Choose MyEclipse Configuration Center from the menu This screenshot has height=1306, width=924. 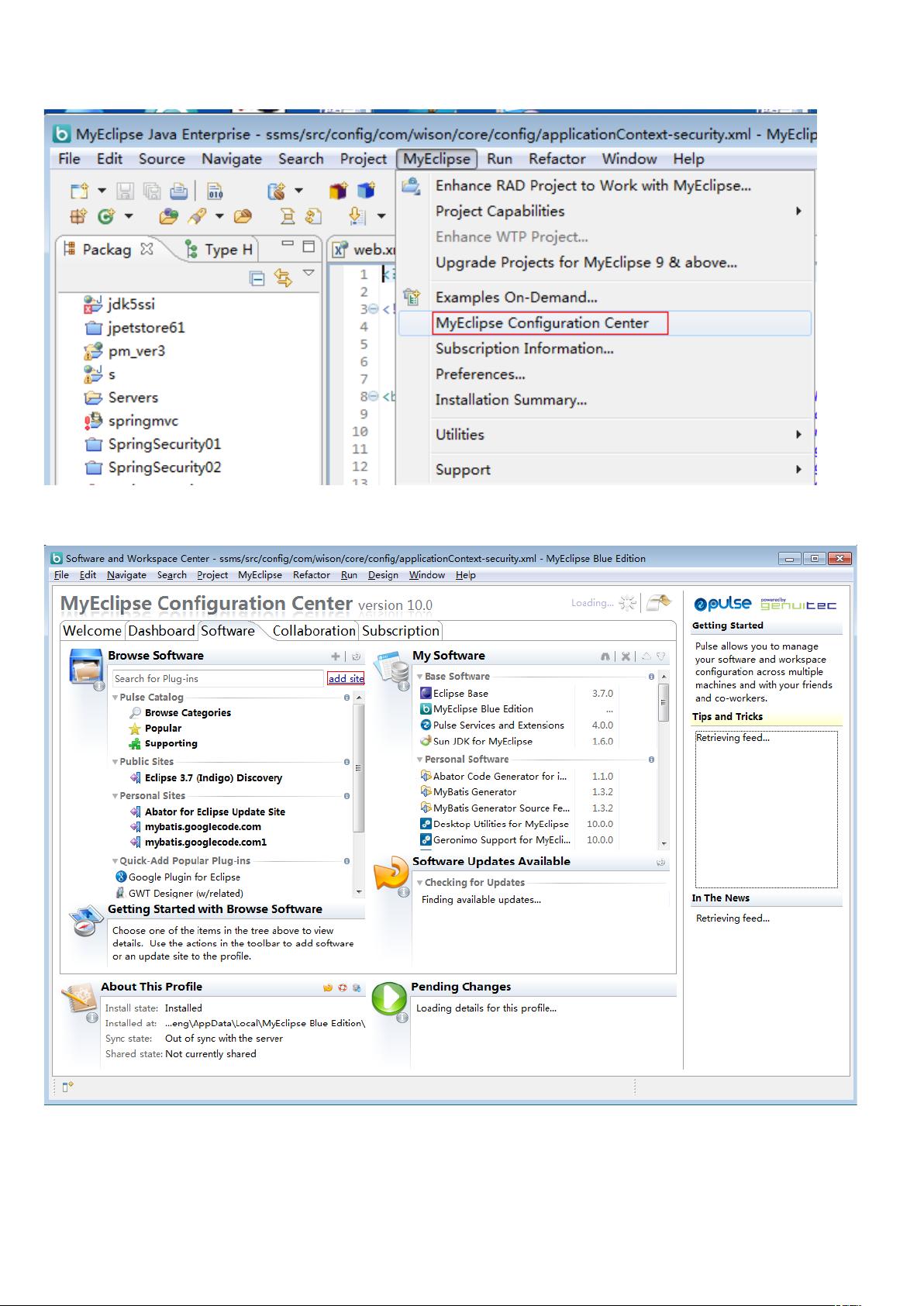605,323
